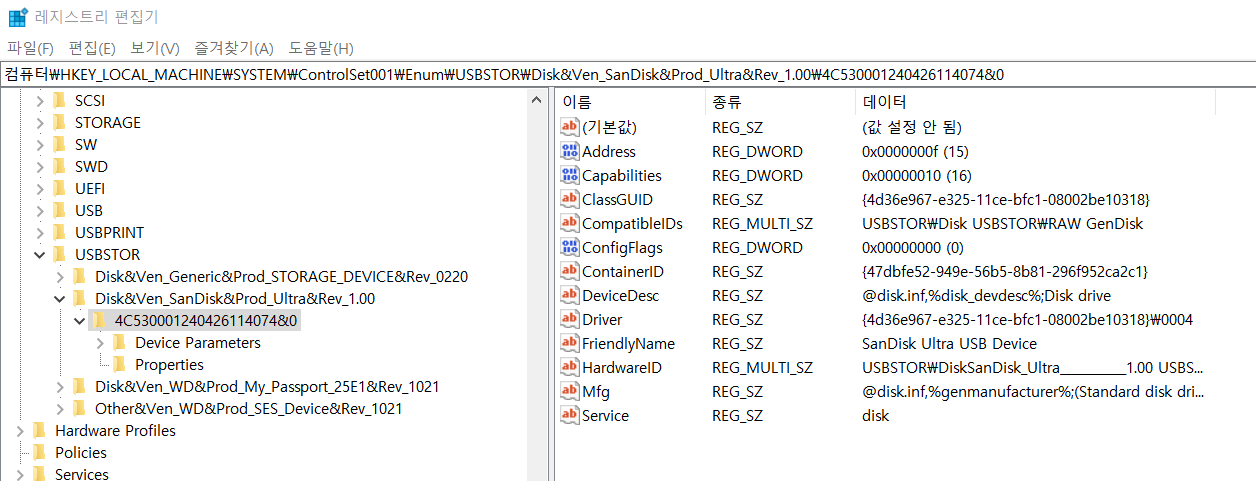Select the Hardware Profiles tree key
The width and height of the screenshot is (1256, 481).
click(115, 431)
